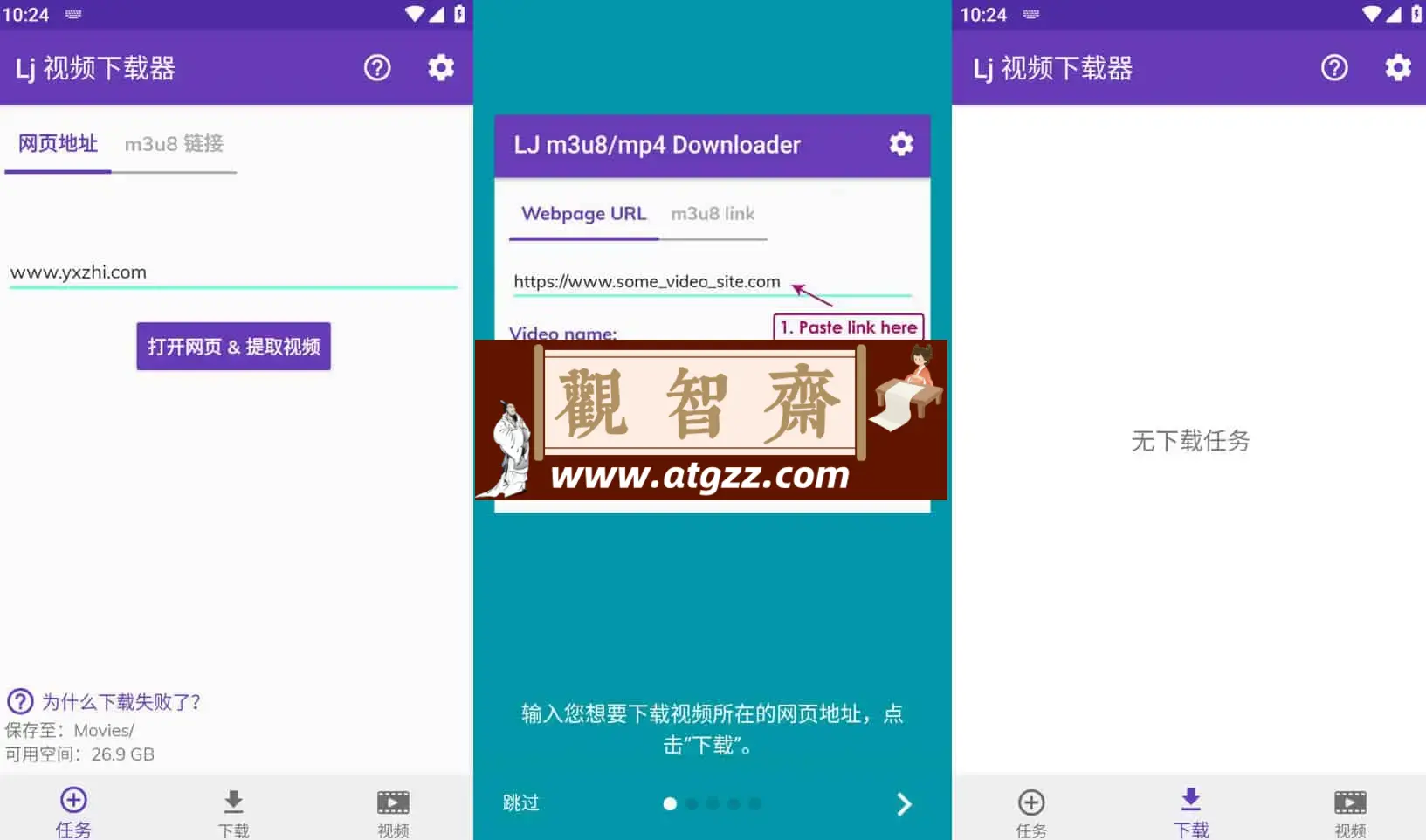This screenshot has width=1426, height=840.
Task: Click 可用空间: 26.9 GB text
Action: [79, 754]
